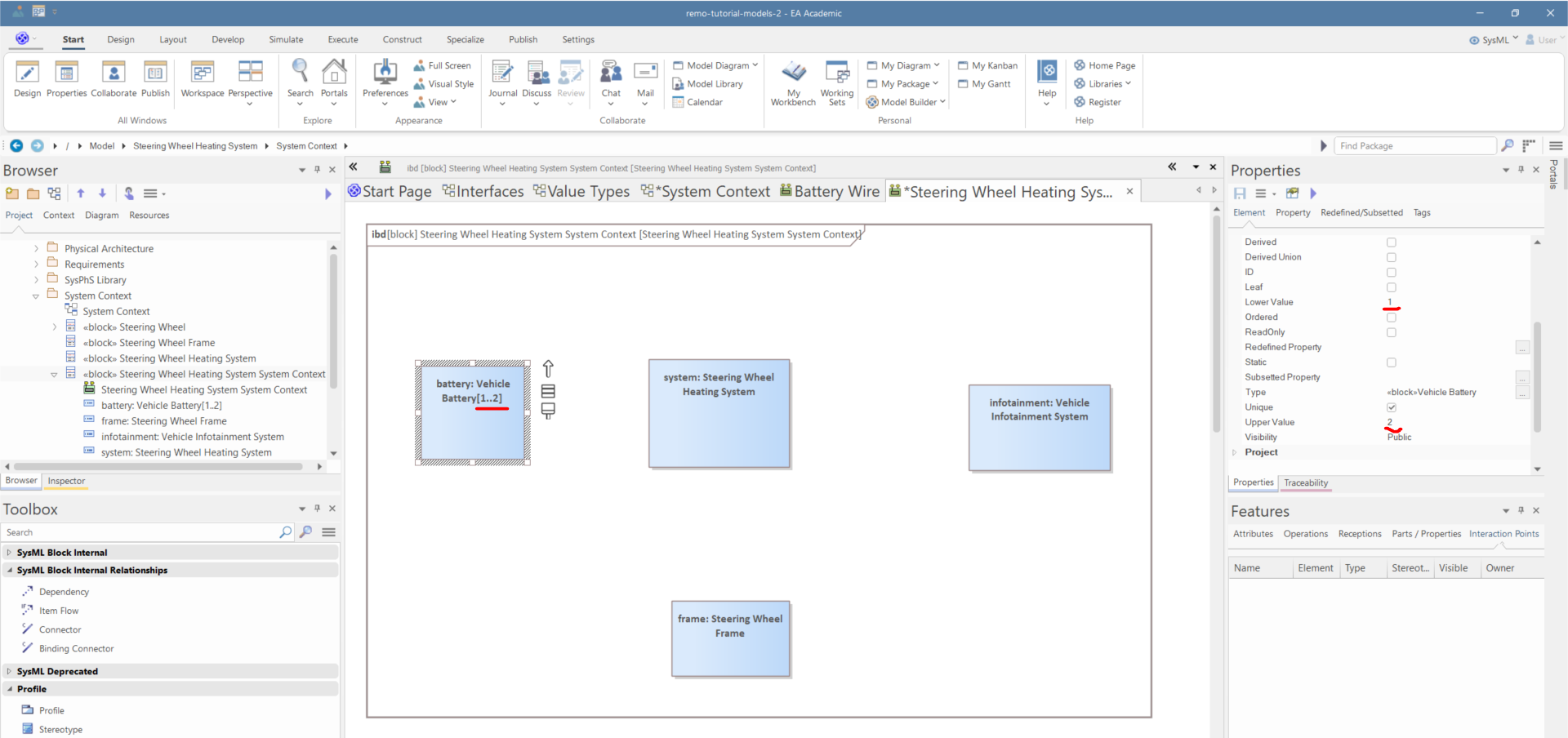
Task: Select the infotainment Vehicle Infotainment System block
Action: (x=1039, y=428)
